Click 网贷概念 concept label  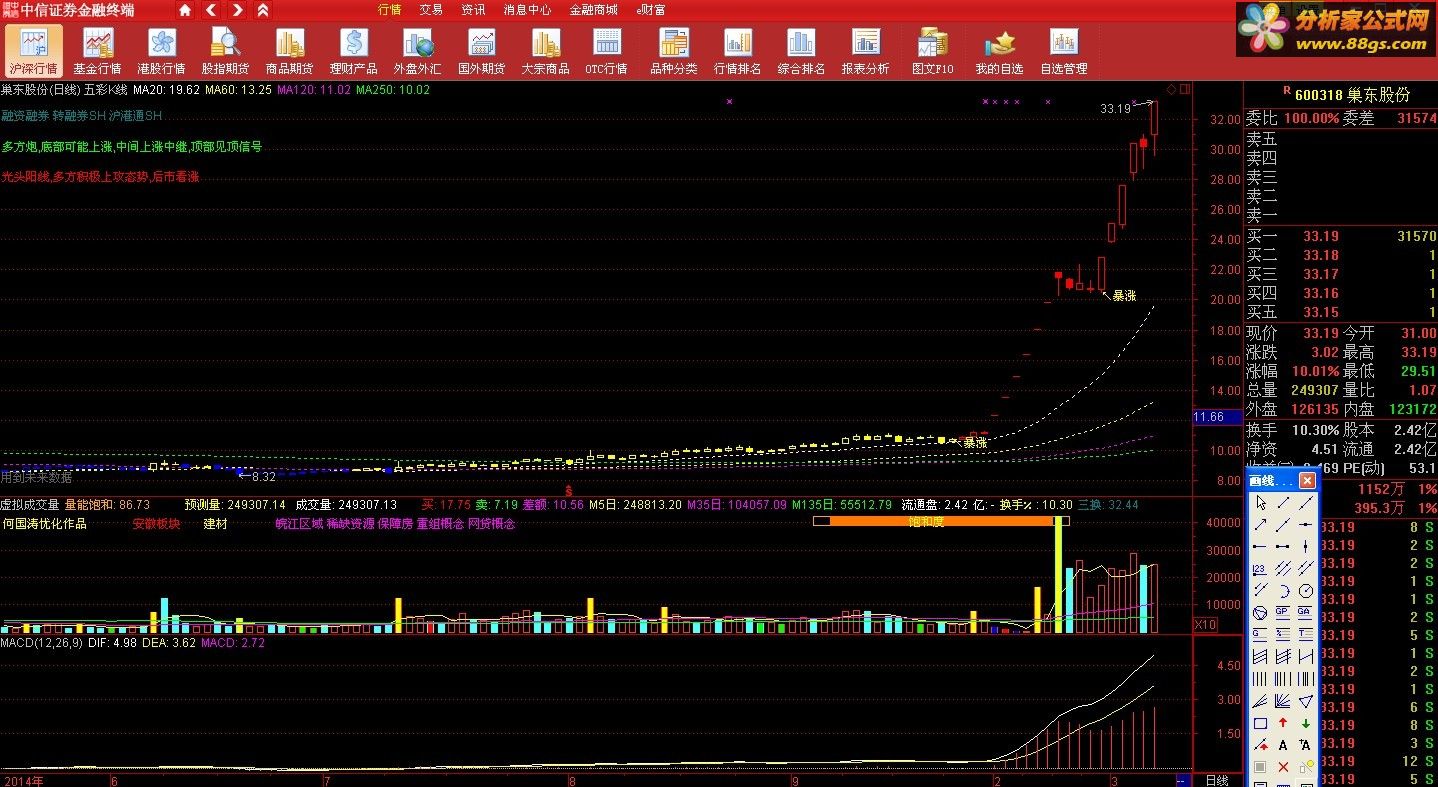490,523
